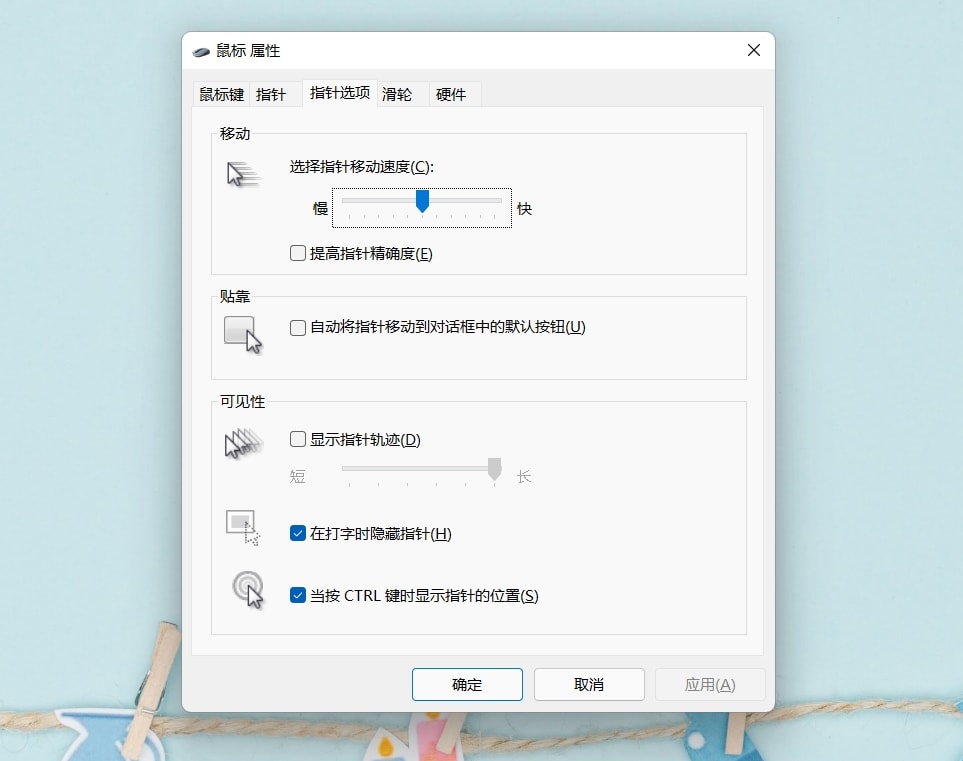
Task: Click the 贴靠 group heading
Action: pos(235,297)
